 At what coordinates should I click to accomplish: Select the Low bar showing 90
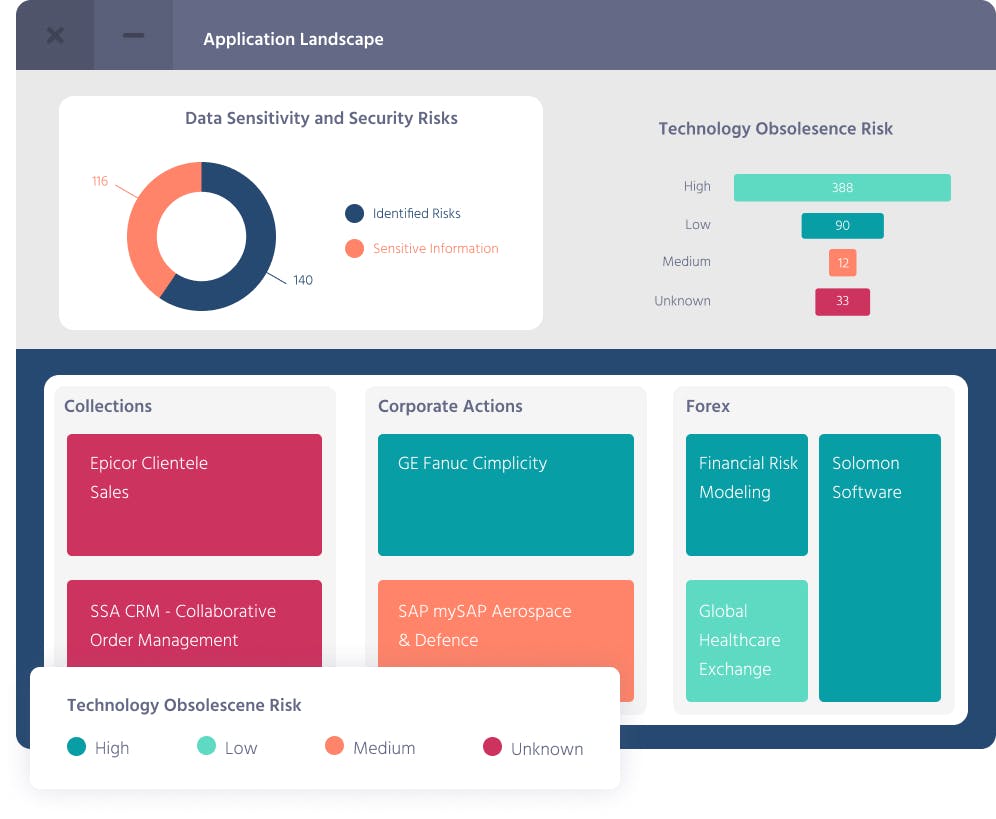click(842, 226)
